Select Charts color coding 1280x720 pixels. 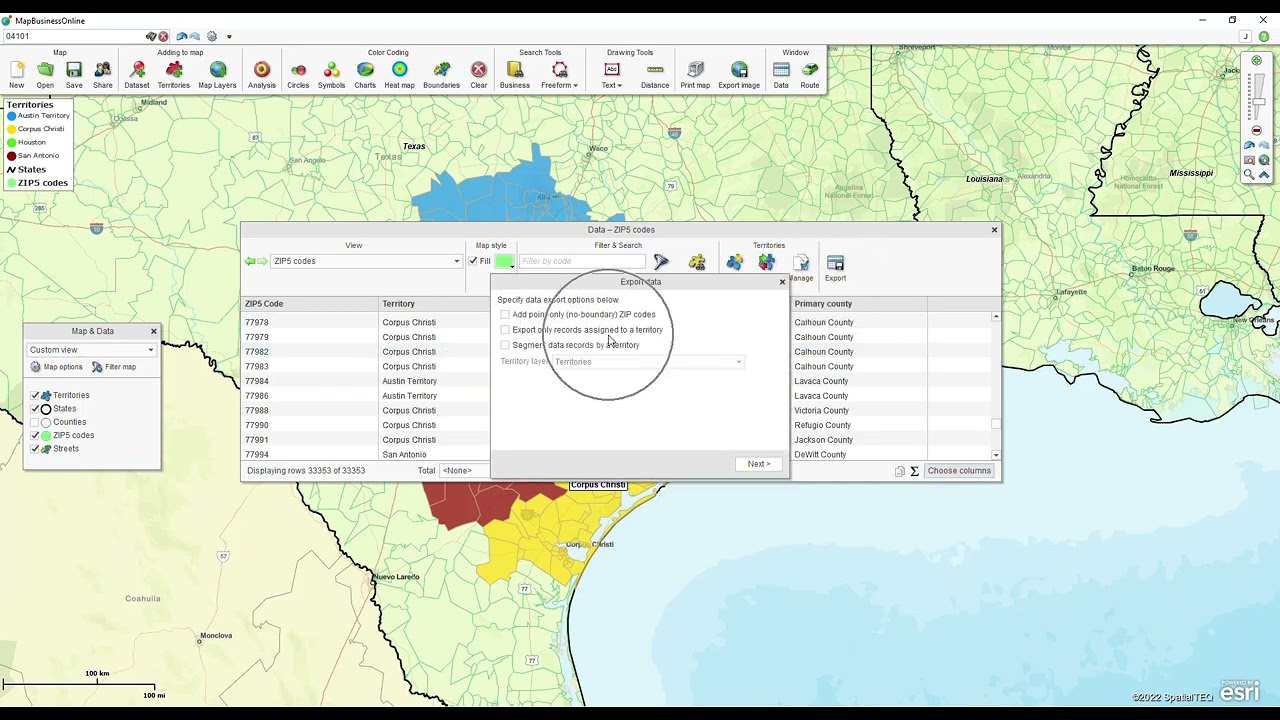(x=365, y=74)
